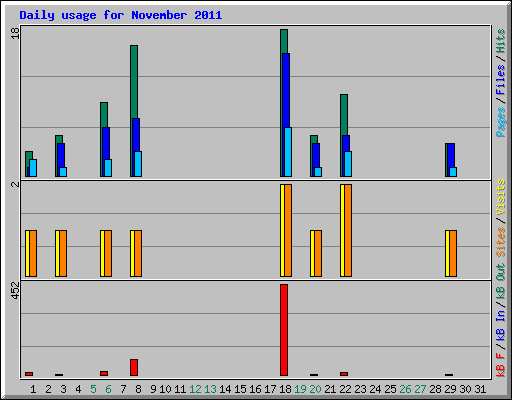Select the orange Sites bar for day 1
This screenshot has width=512, height=400.
(33, 253)
